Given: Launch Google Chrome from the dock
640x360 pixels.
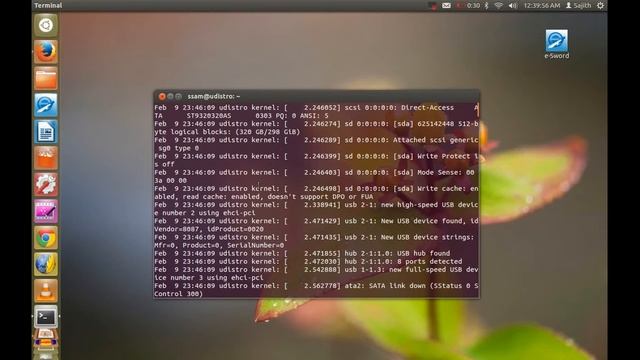Looking at the screenshot, I should [46, 238].
